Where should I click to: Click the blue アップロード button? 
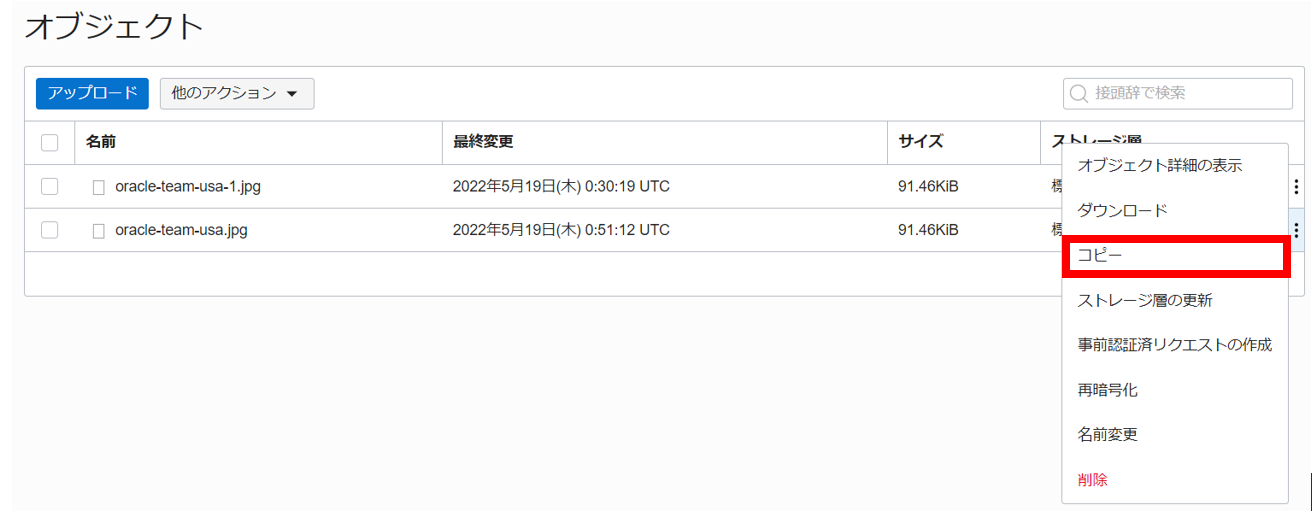[92, 93]
